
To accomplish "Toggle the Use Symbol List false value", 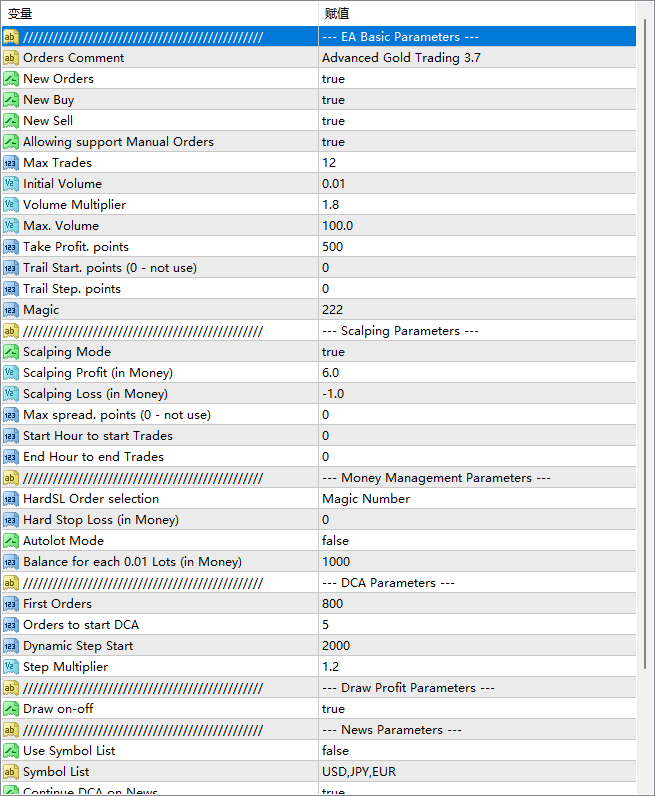I will (477, 751).
